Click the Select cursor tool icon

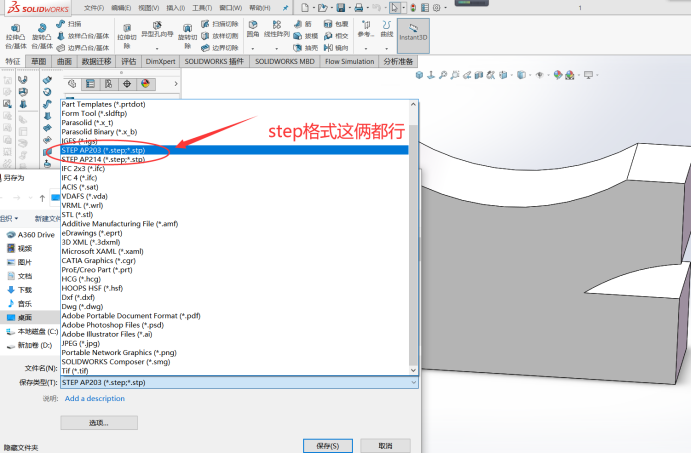coord(394,7)
